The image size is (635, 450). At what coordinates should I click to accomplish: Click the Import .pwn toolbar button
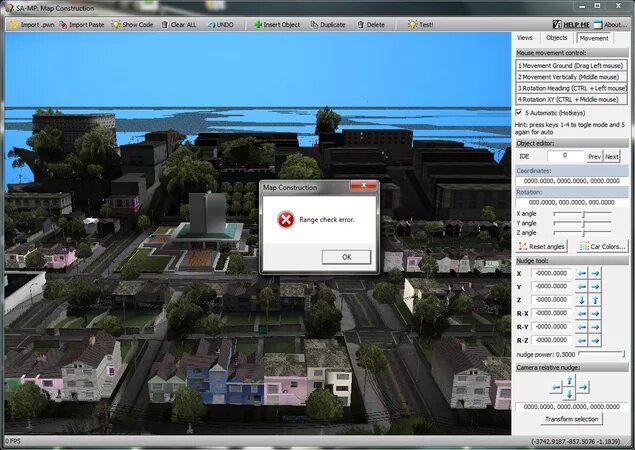31,25
